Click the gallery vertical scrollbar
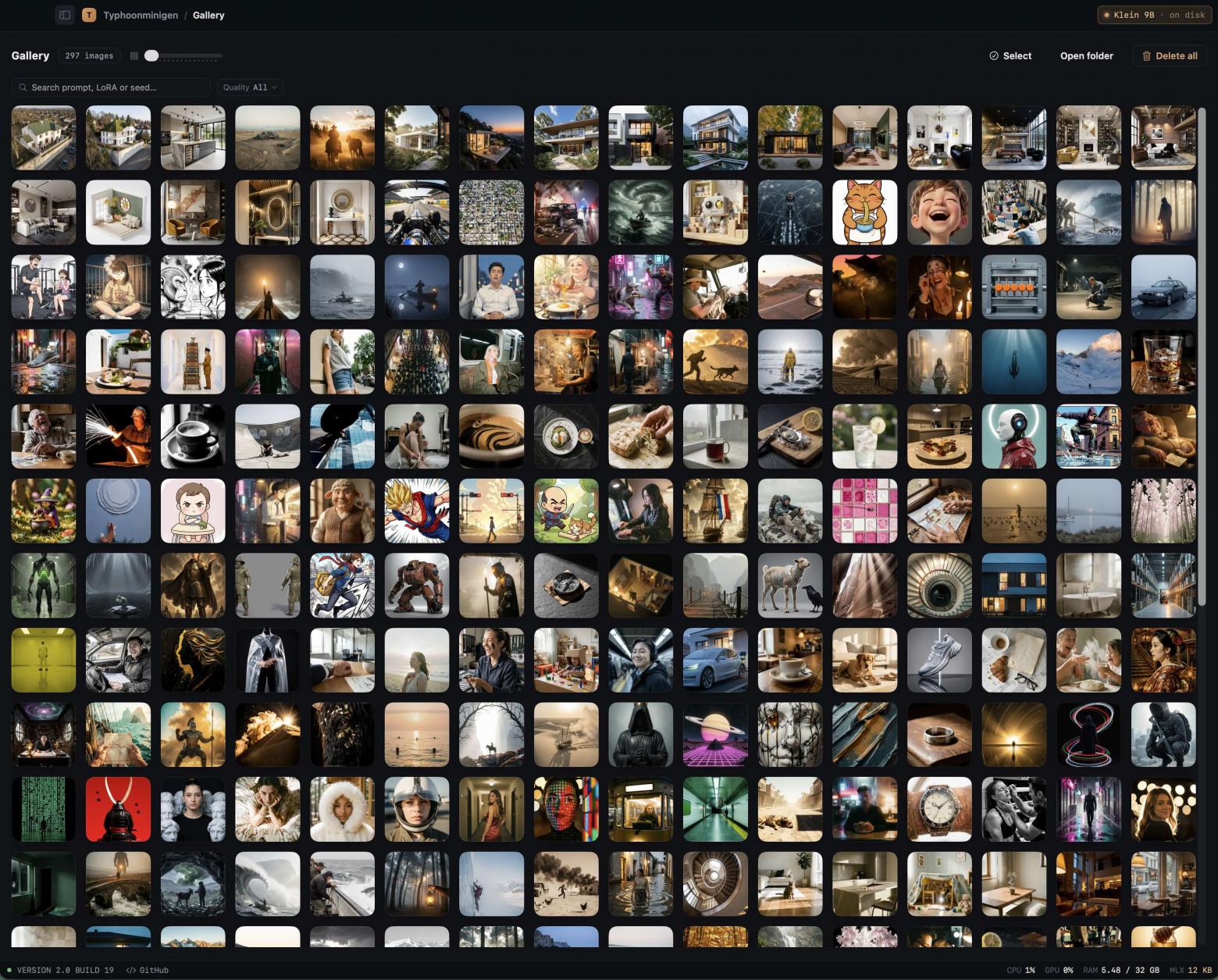This screenshot has height=980, width=1218. (x=1202, y=355)
